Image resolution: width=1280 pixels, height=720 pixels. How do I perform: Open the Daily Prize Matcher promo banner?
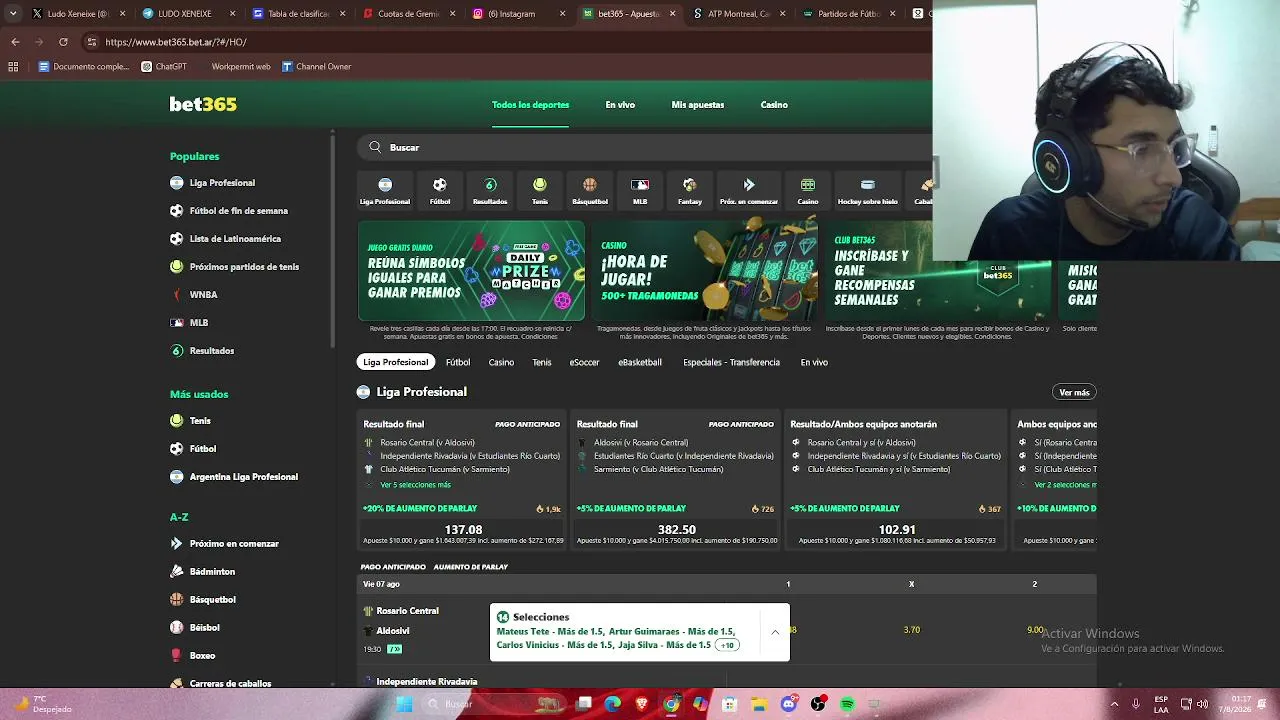coord(471,271)
